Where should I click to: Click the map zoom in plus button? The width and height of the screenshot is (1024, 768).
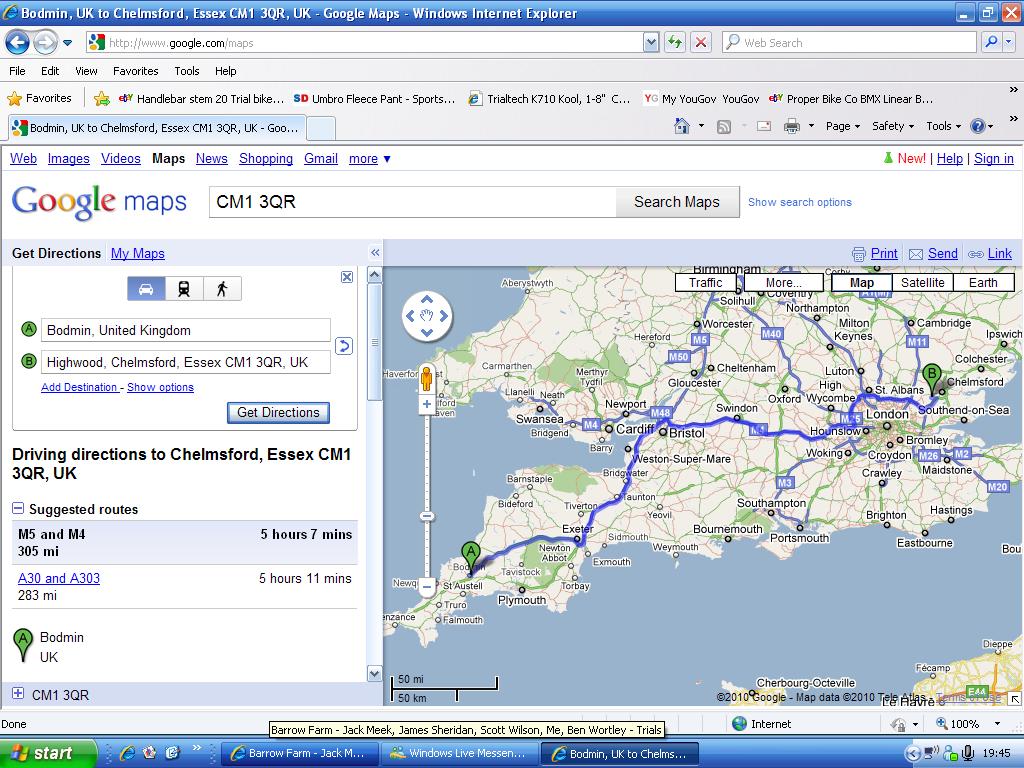tap(426, 404)
